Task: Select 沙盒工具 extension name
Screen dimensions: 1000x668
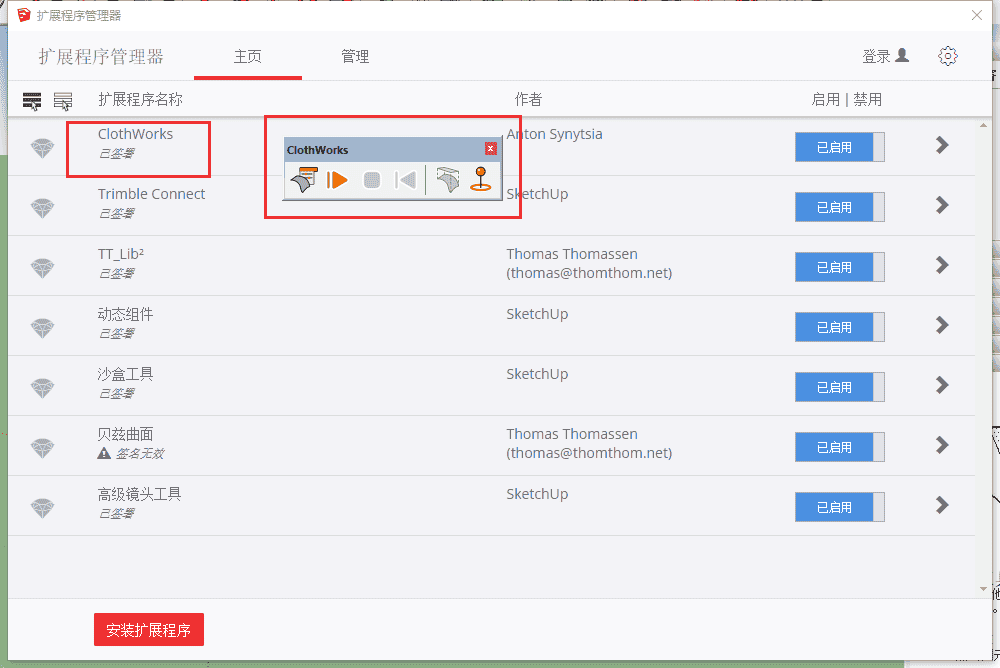Action: 125,374
